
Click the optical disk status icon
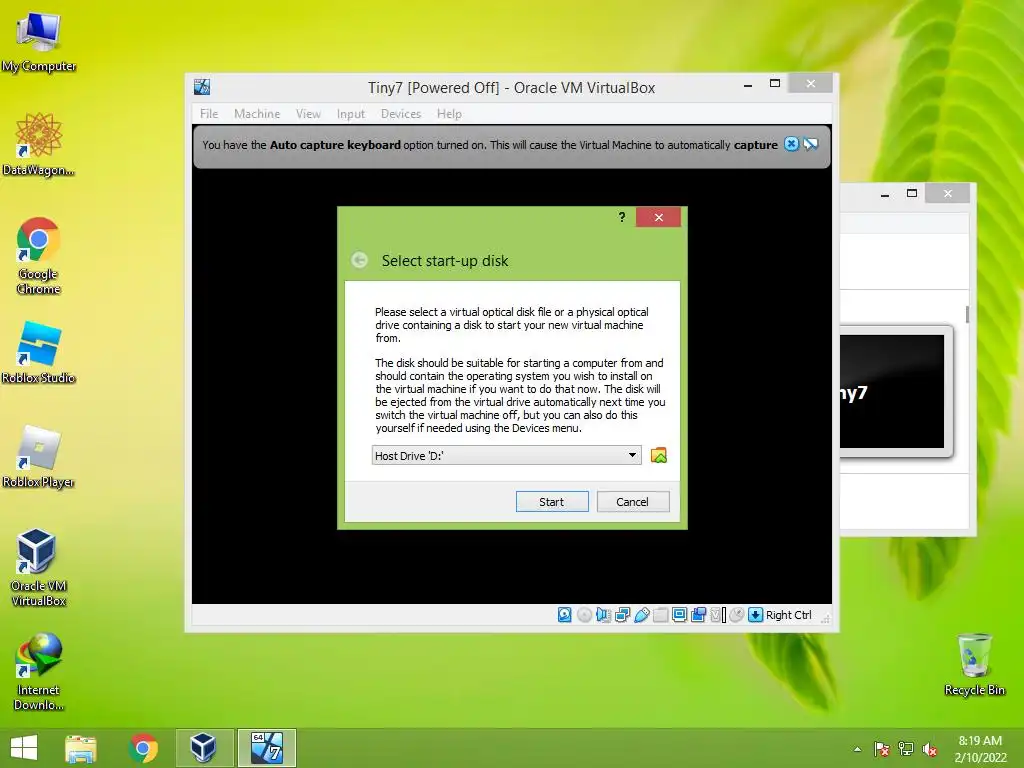point(584,615)
